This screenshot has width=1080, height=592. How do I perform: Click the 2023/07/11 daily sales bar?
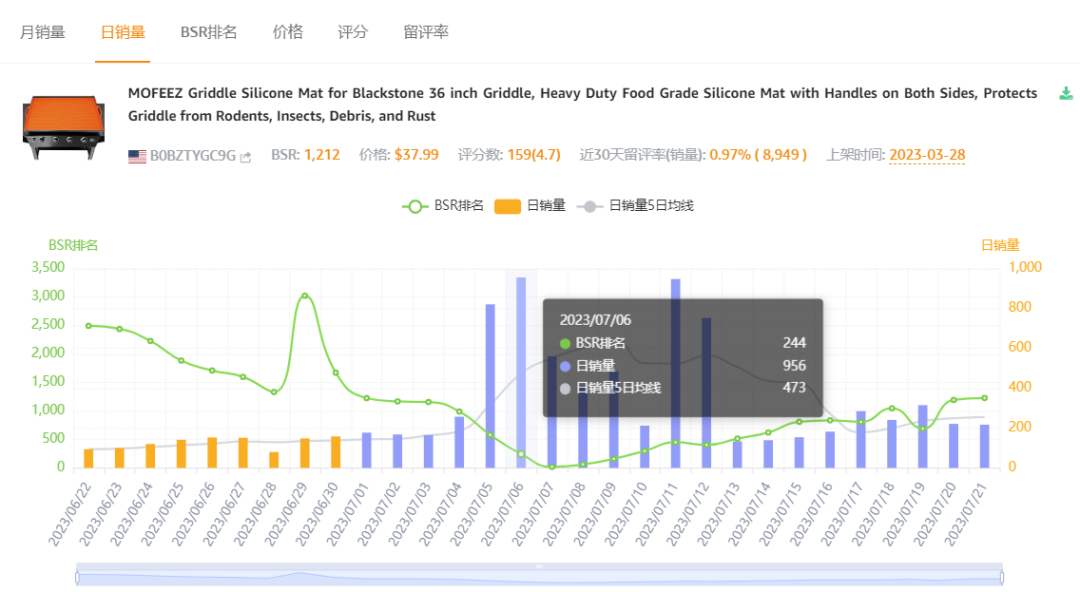(676, 373)
